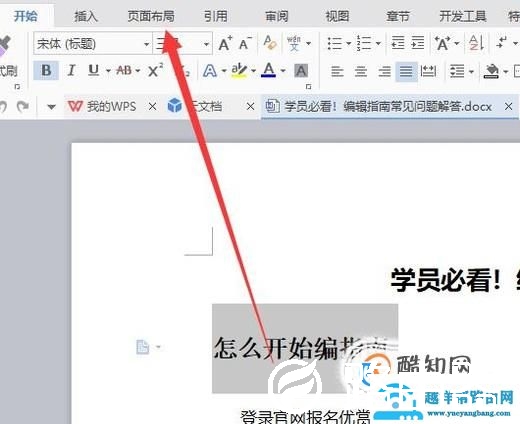The width and height of the screenshot is (520, 424).
Task: Toggle strikethrough AB formatting
Action: 124,70
